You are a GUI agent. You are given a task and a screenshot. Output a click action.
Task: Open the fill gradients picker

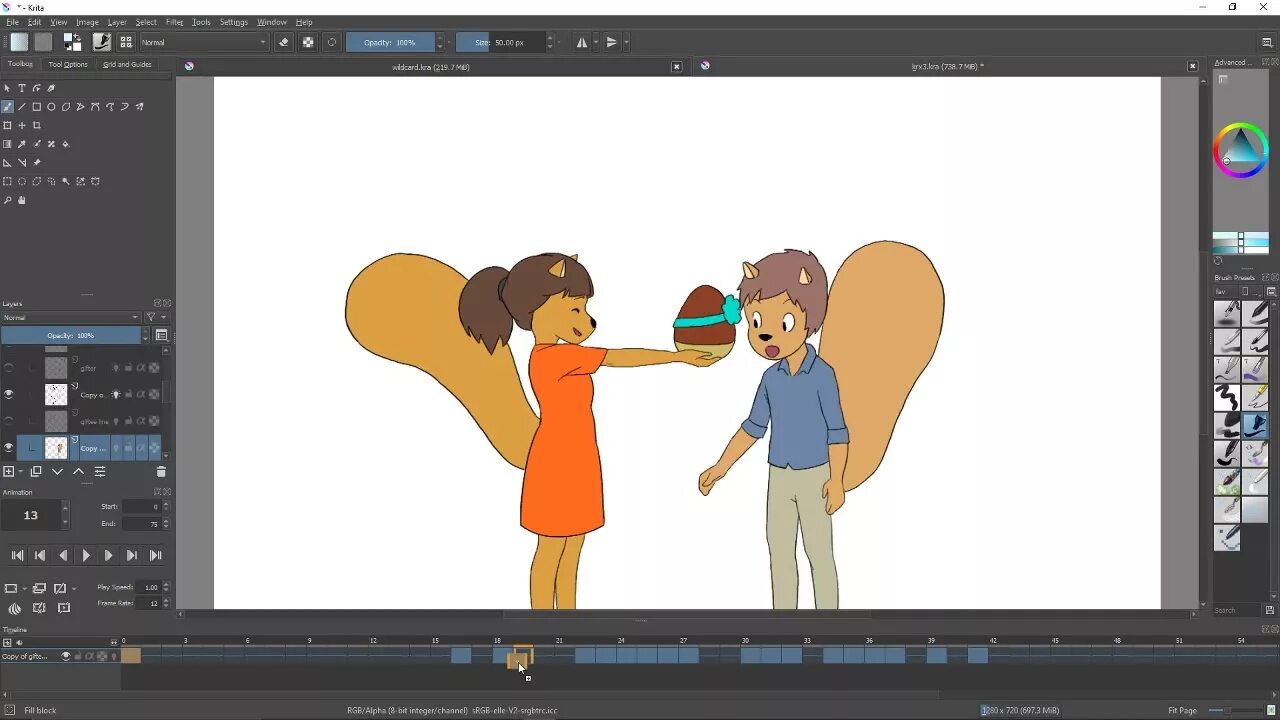click(x=19, y=42)
